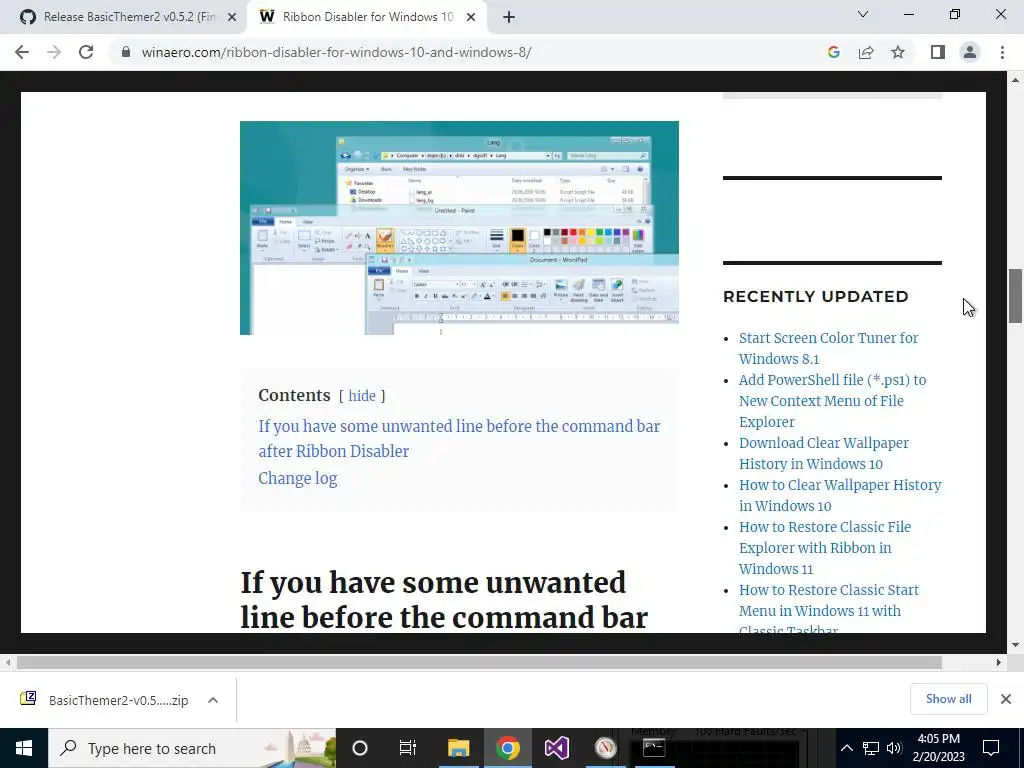This screenshot has height=768, width=1024.
Task: Click Show all downloads
Action: [948, 699]
